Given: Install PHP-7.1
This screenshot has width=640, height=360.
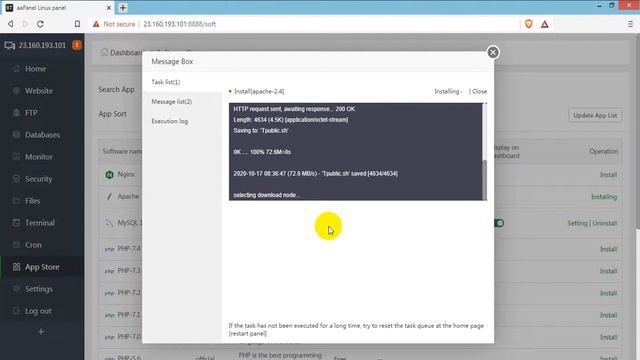Looking at the screenshot, I should point(608,315).
